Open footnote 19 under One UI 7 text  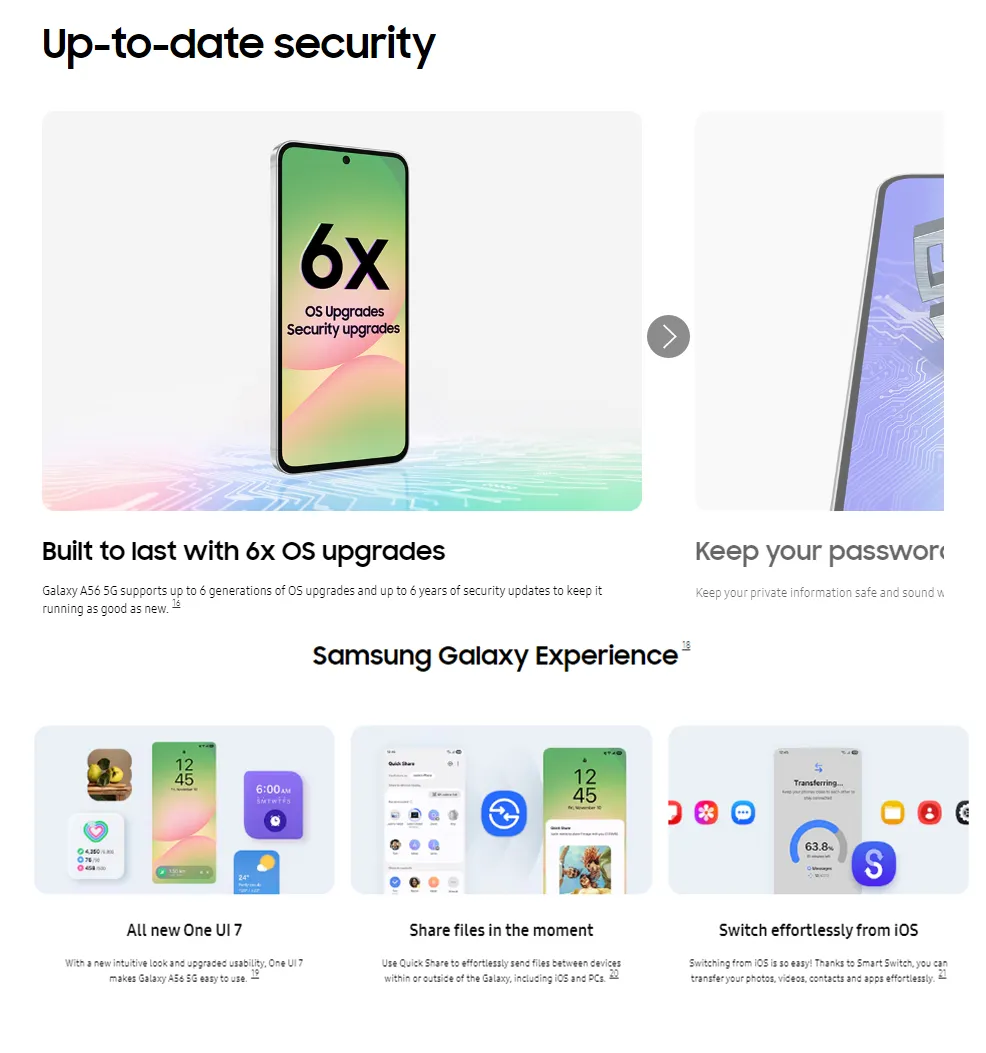[255, 974]
